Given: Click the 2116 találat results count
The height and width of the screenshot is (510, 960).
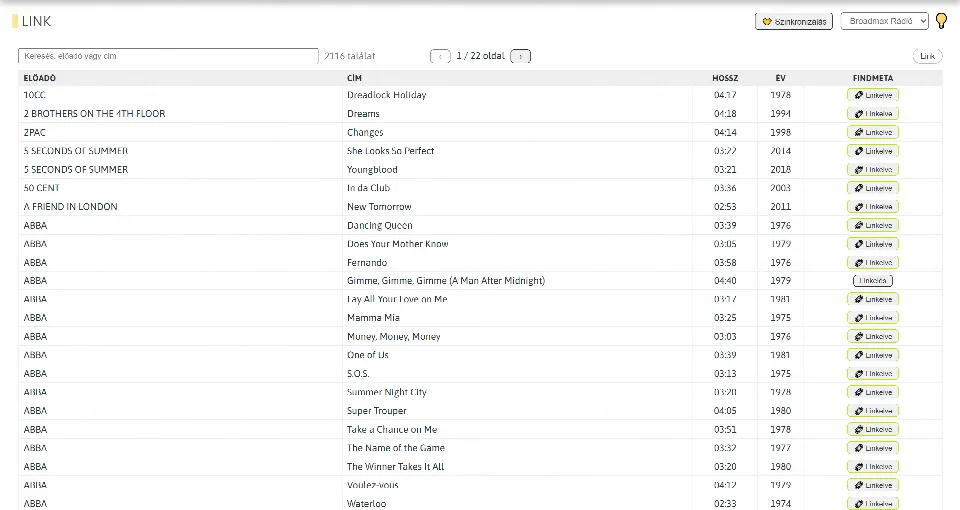Looking at the screenshot, I should pos(350,56).
